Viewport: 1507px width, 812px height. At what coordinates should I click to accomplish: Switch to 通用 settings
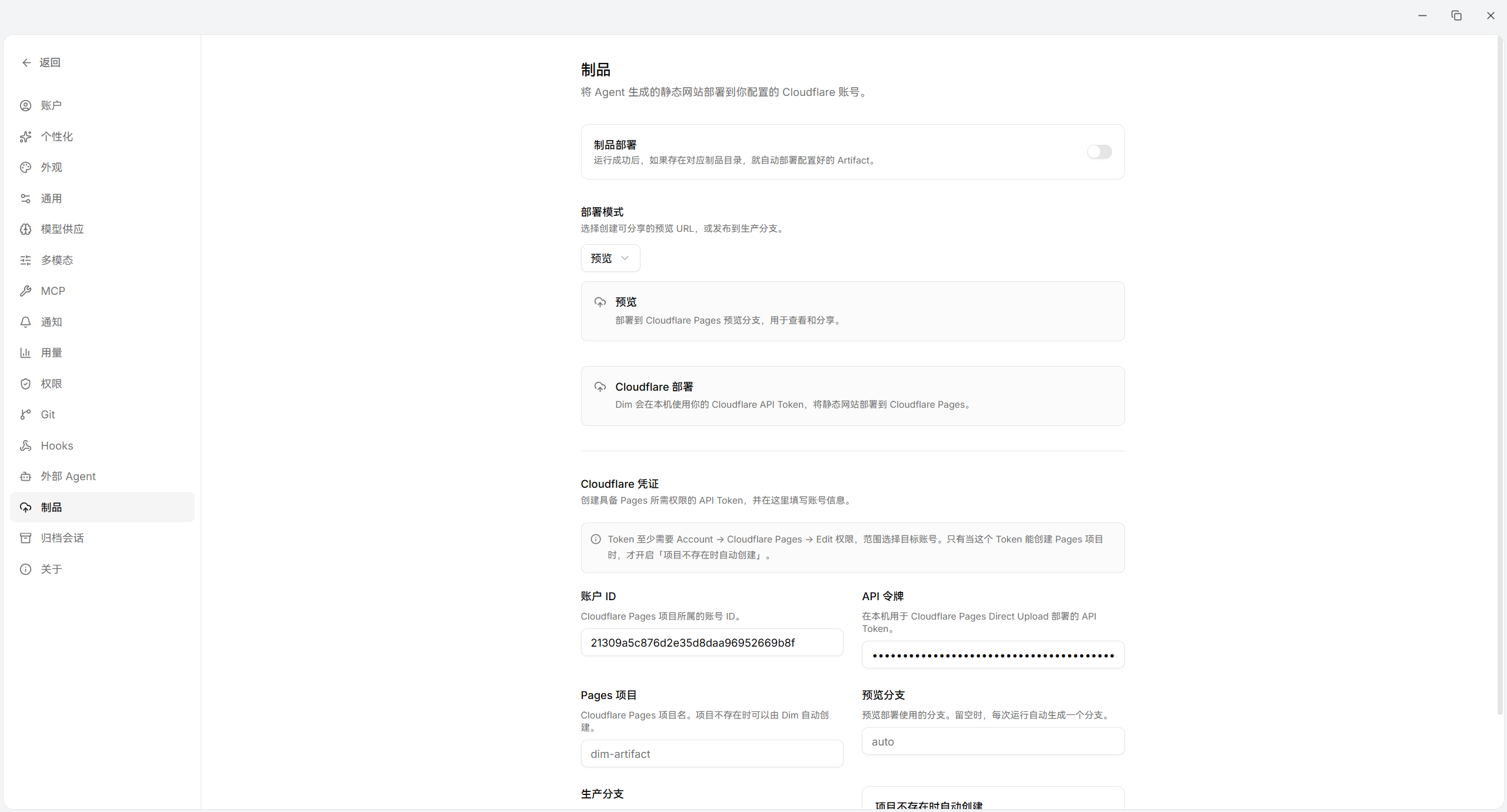click(102, 198)
